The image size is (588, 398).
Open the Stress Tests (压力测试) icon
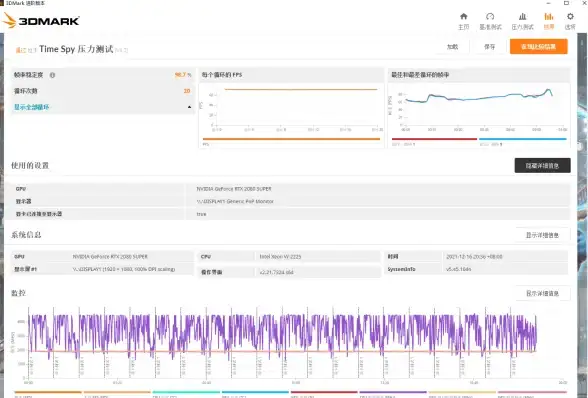522,21
